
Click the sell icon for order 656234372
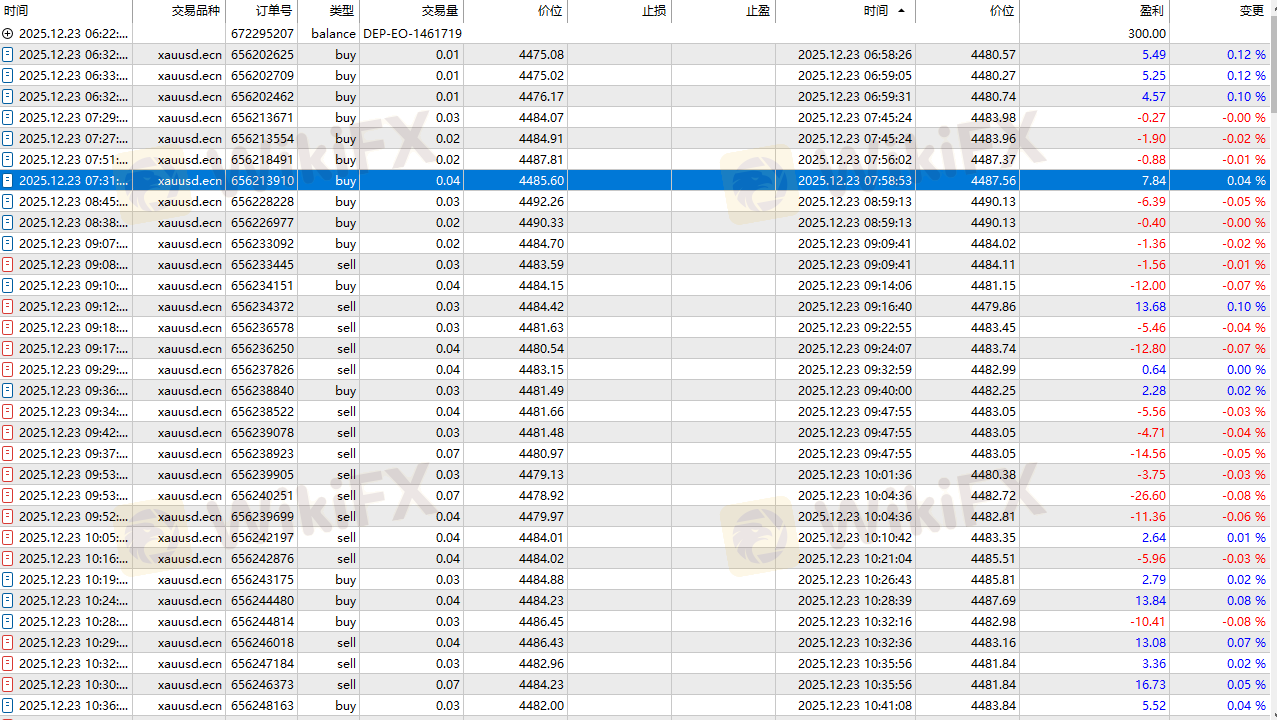[x=8, y=306]
